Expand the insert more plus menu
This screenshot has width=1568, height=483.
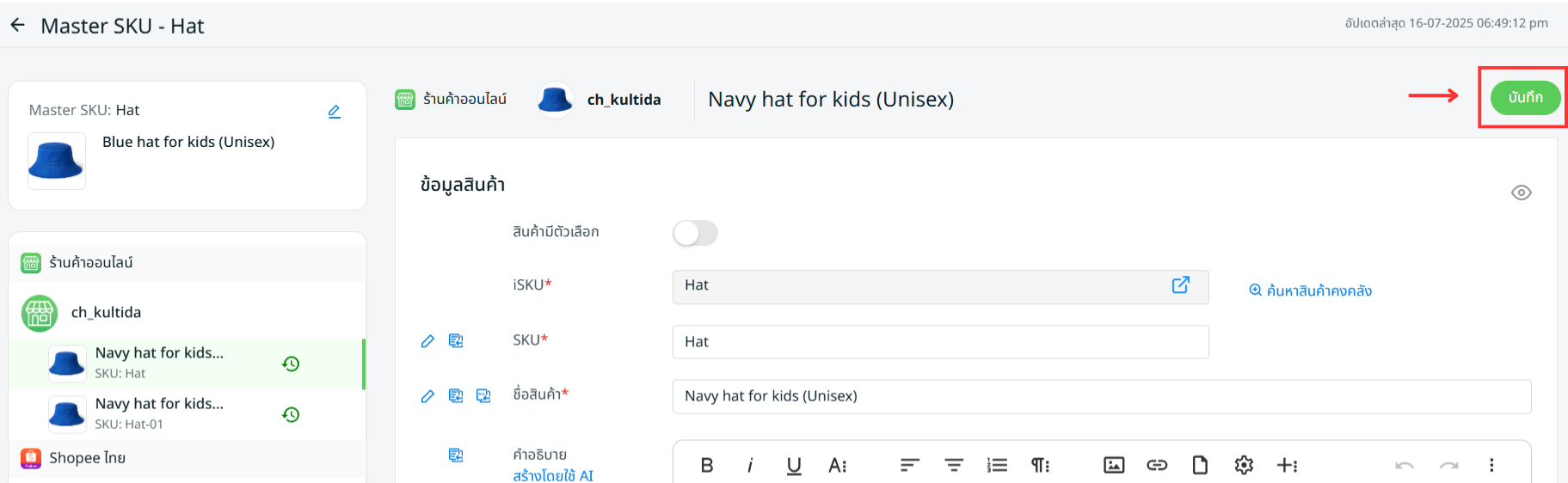tap(1287, 465)
